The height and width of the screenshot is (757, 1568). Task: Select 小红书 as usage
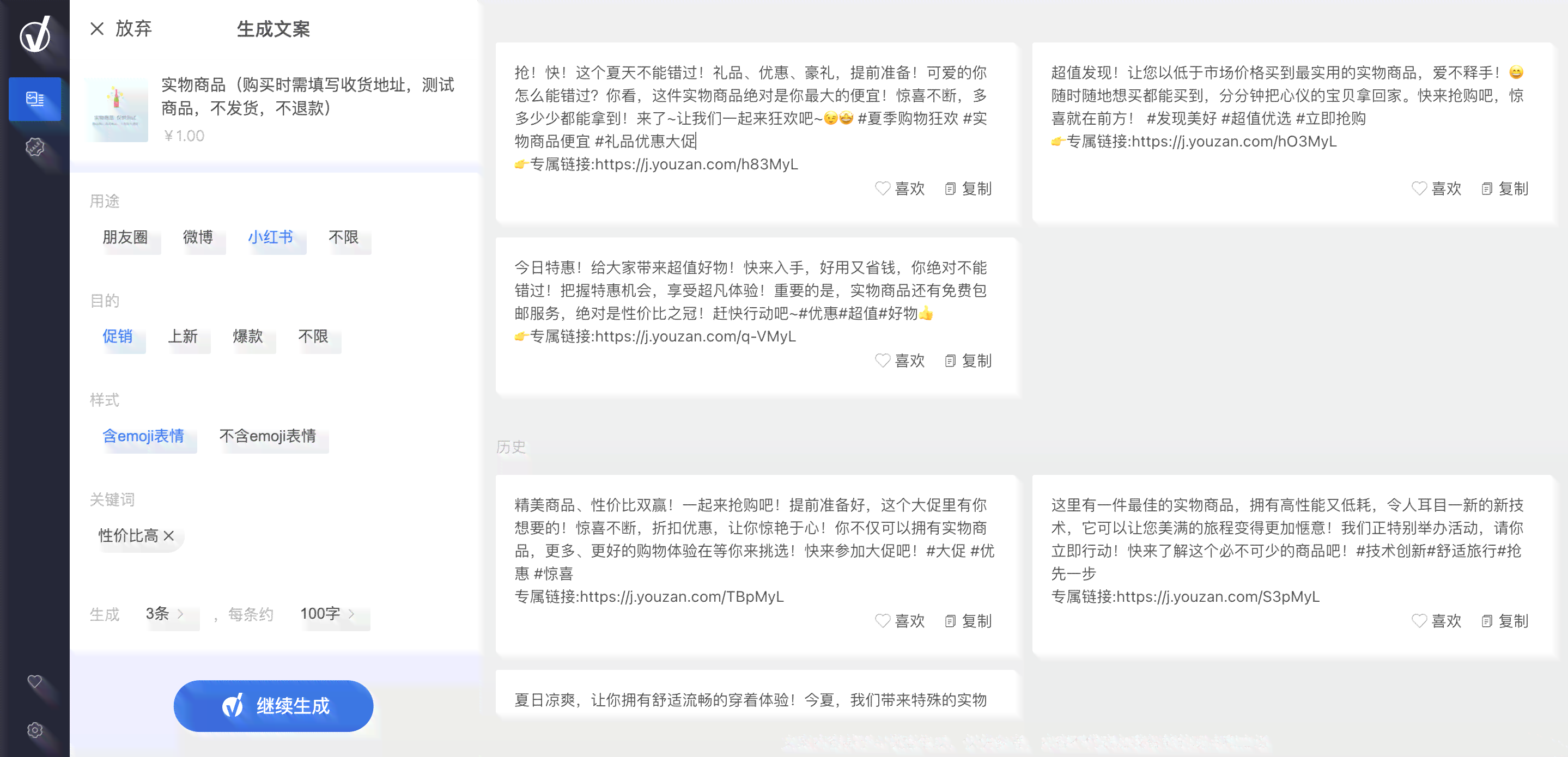[270, 237]
